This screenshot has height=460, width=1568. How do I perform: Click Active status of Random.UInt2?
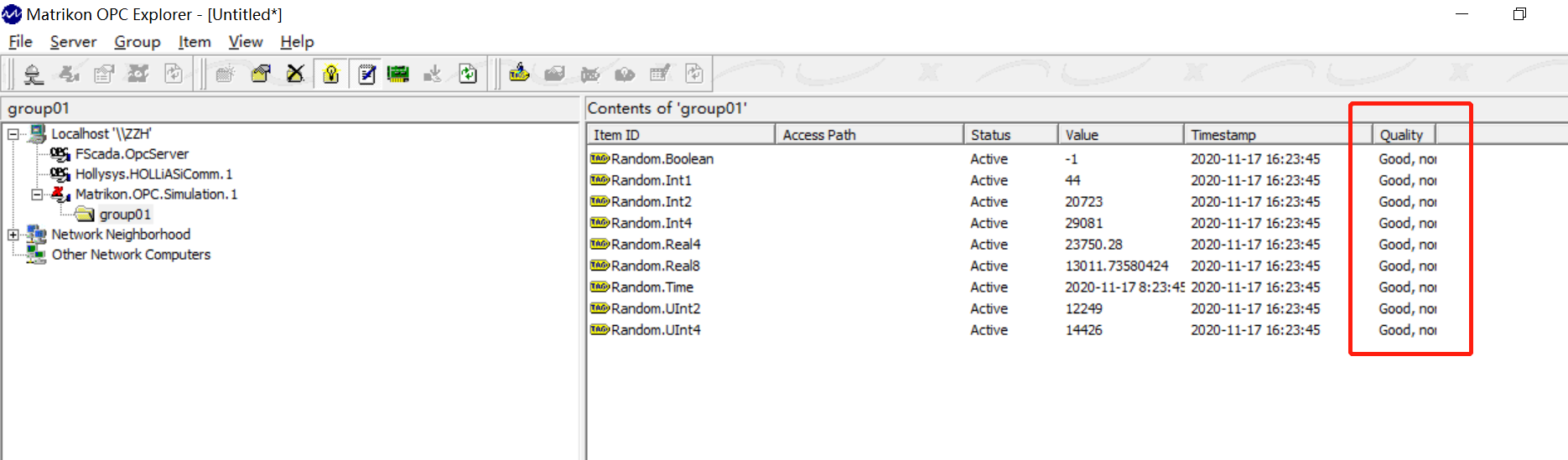989,308
